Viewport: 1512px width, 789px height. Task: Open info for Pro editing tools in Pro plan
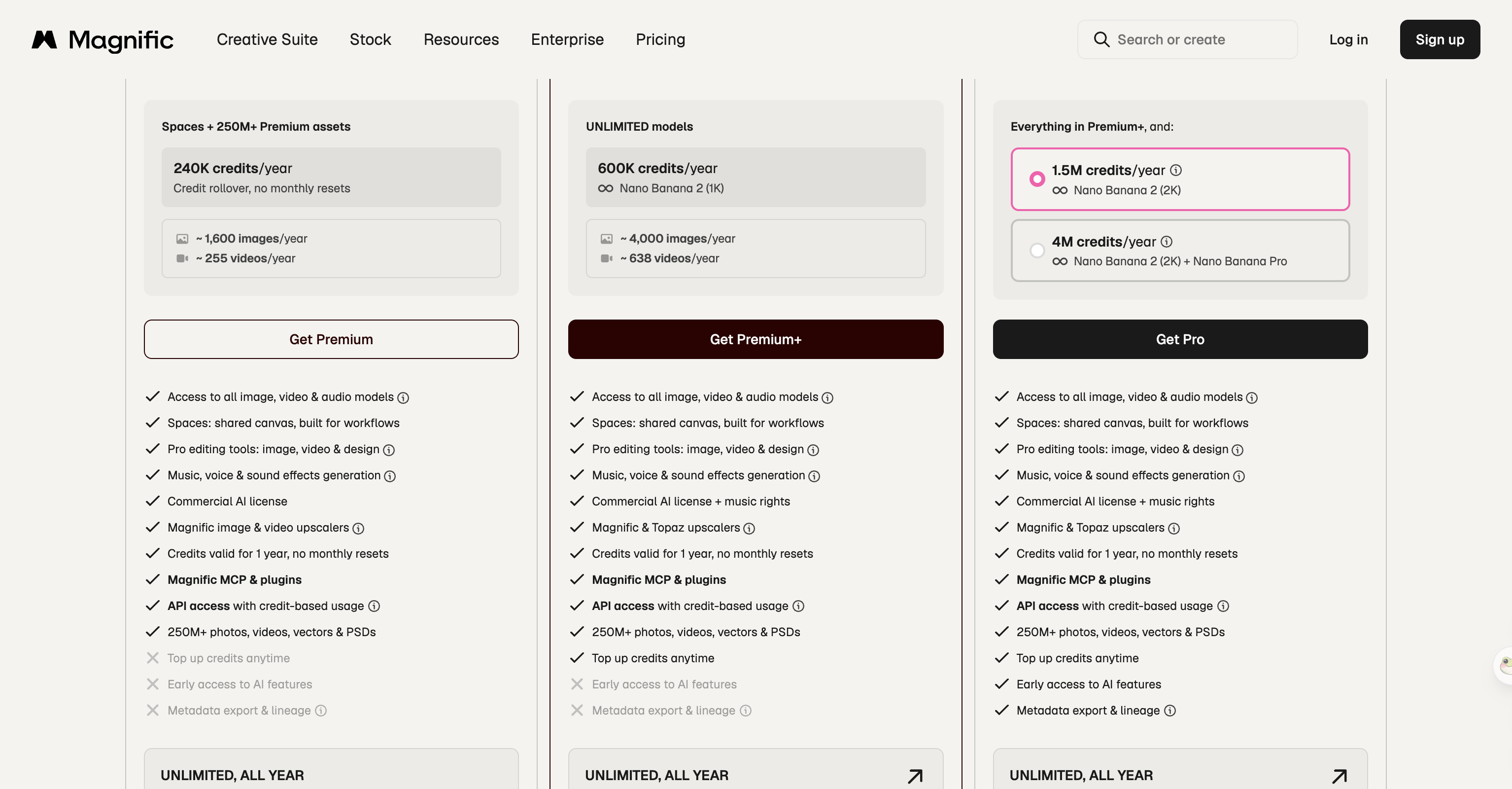1237,450
